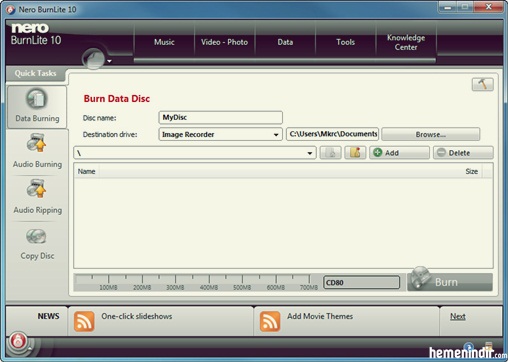Click the red Nero orb at bottom left

pyautogui.click(x=18, y=341)
